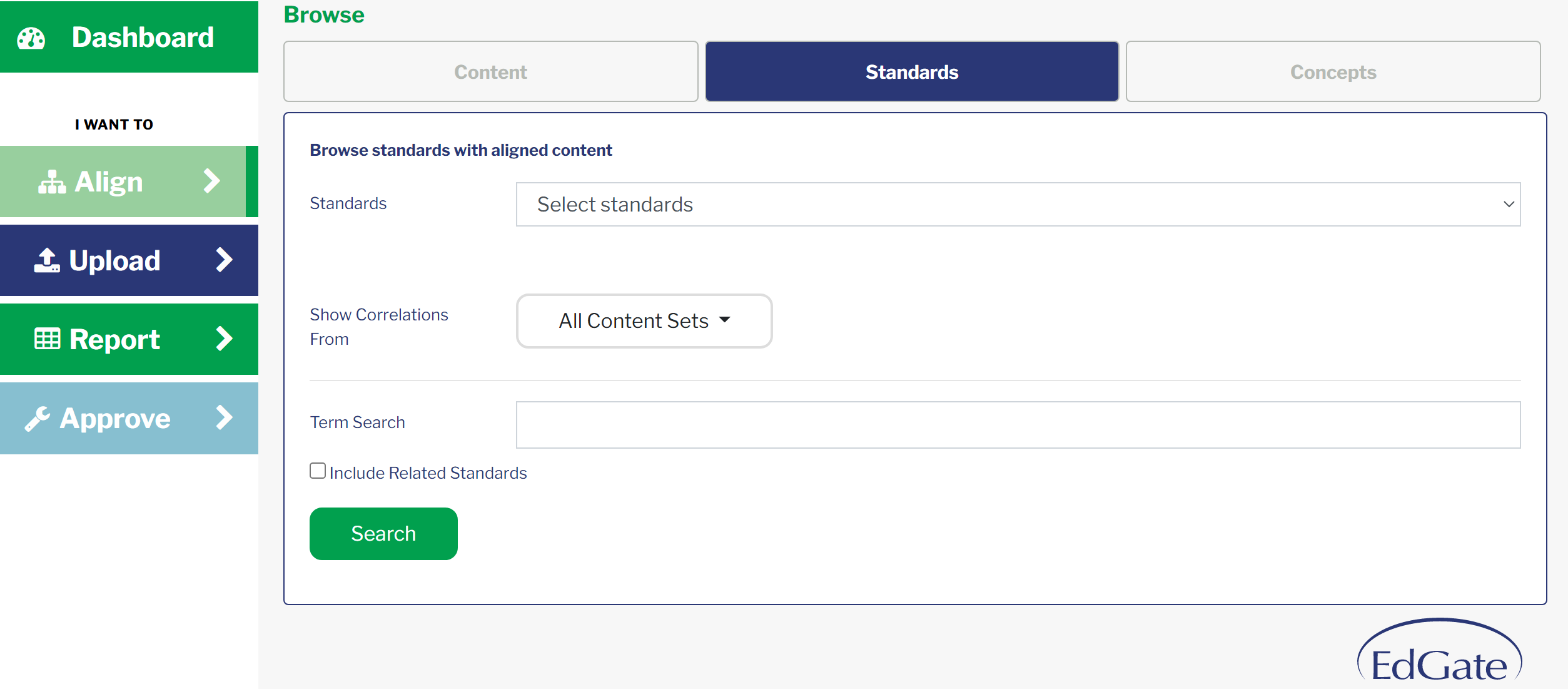1568x689 pixels.
Task: Click the chevron arrow on Report
Action: pyautogui.click(x=224, y=339)
